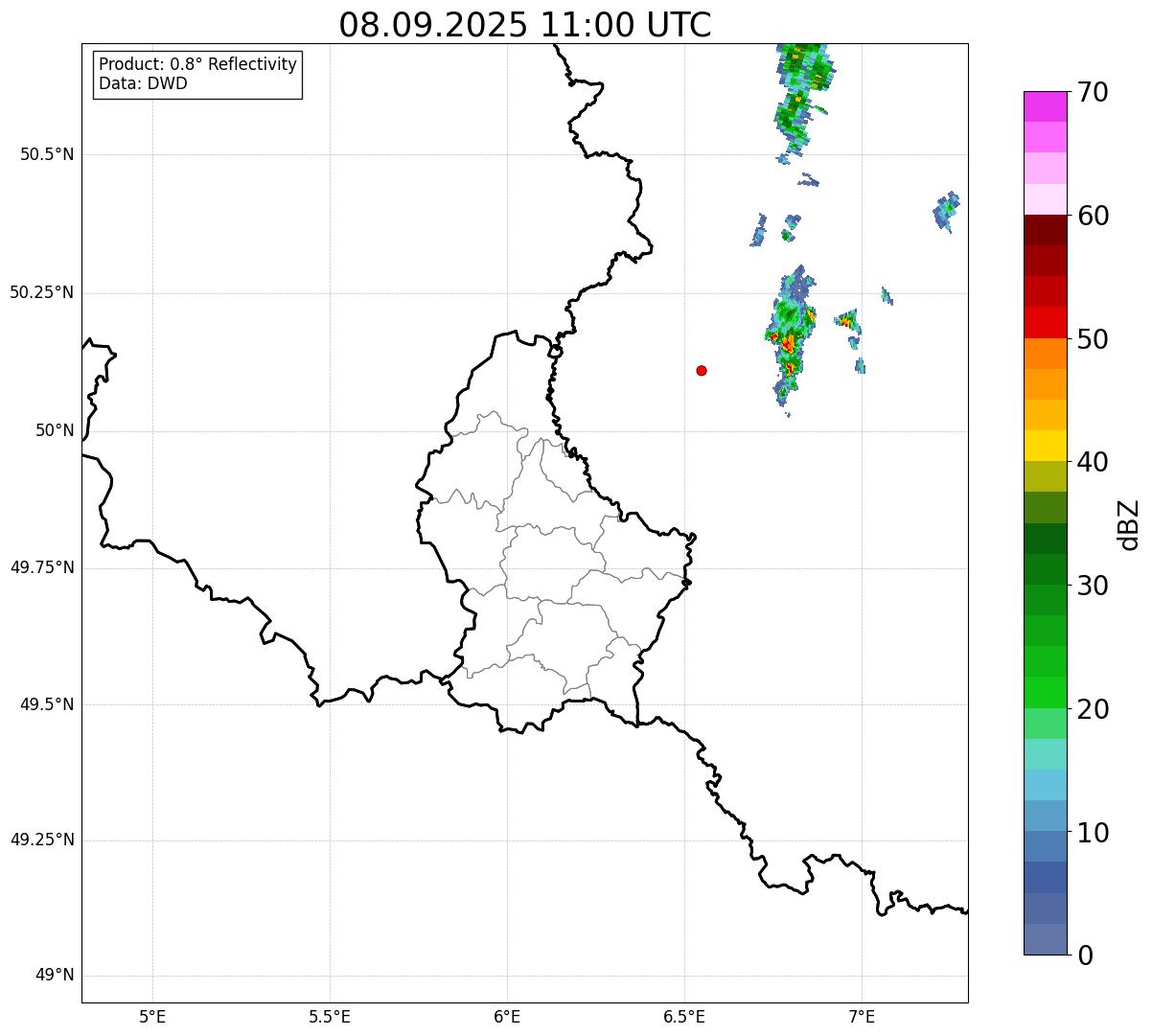Image resolution: width=1152 pixels, height=1036 pixels.
Task: Click the 7°E longitude label
Action: click(x=862, y=1016)
